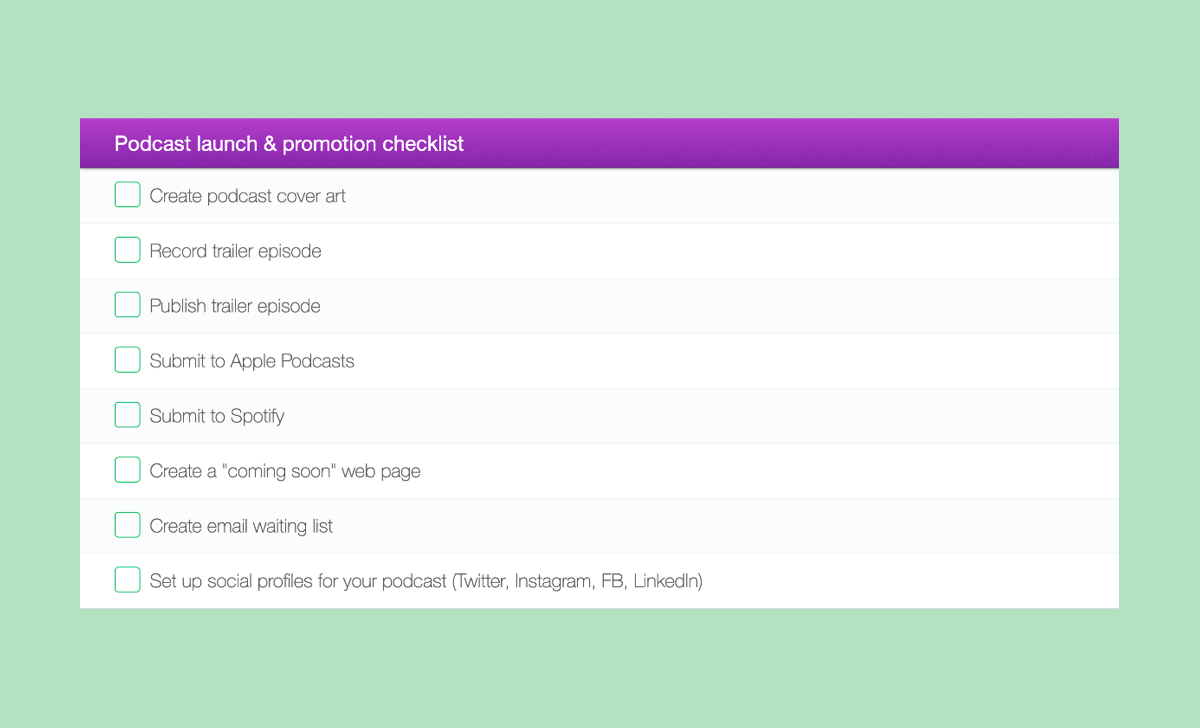The image size is (1200, 728).
Task: Click the "Submit to Spotify" item text
Action: click(x=217, y=416)
